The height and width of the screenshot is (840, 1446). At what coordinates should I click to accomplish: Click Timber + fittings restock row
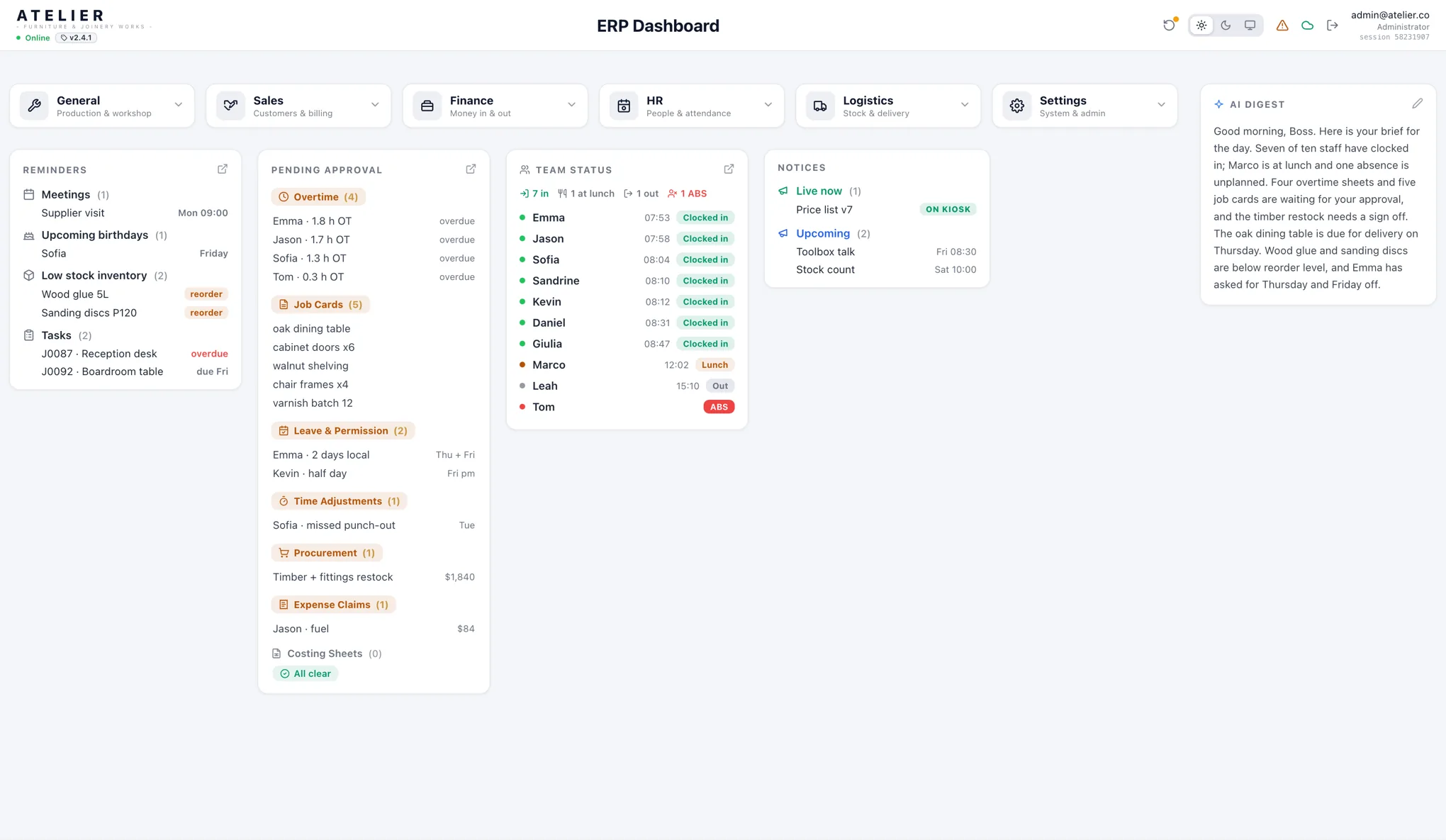tap(374, 577)
